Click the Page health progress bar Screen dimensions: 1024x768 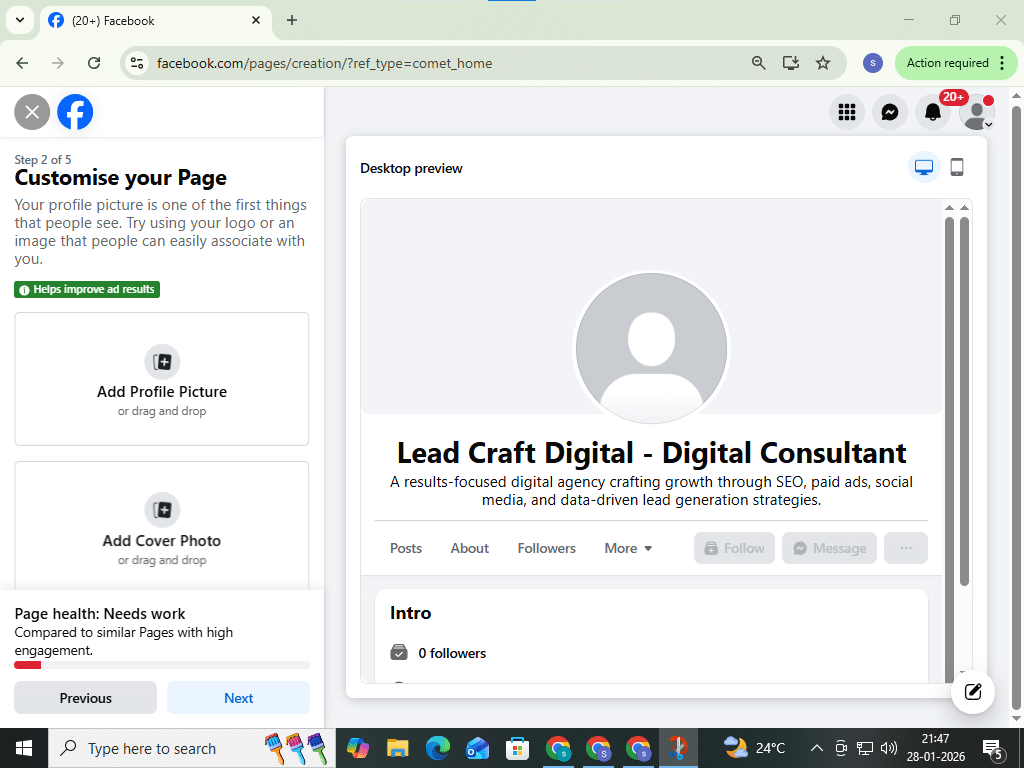pos(162,664)
